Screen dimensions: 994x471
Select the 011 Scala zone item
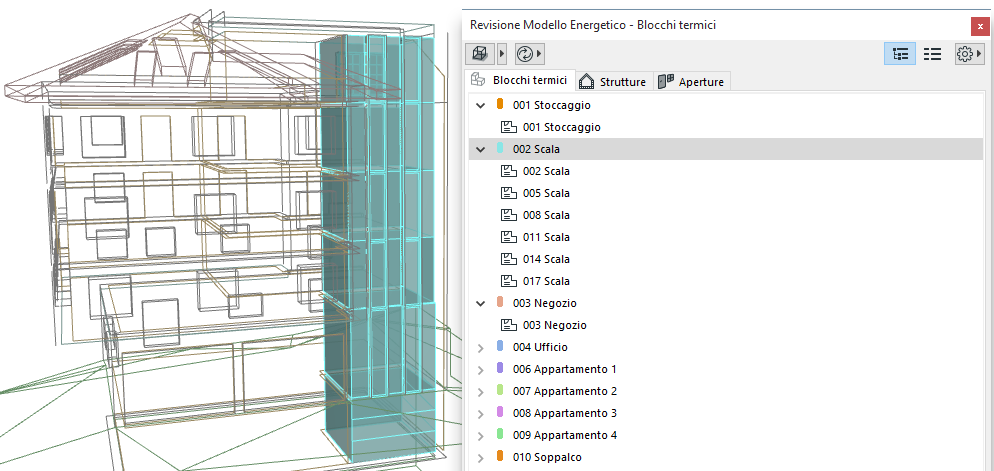tap(546, 237)
